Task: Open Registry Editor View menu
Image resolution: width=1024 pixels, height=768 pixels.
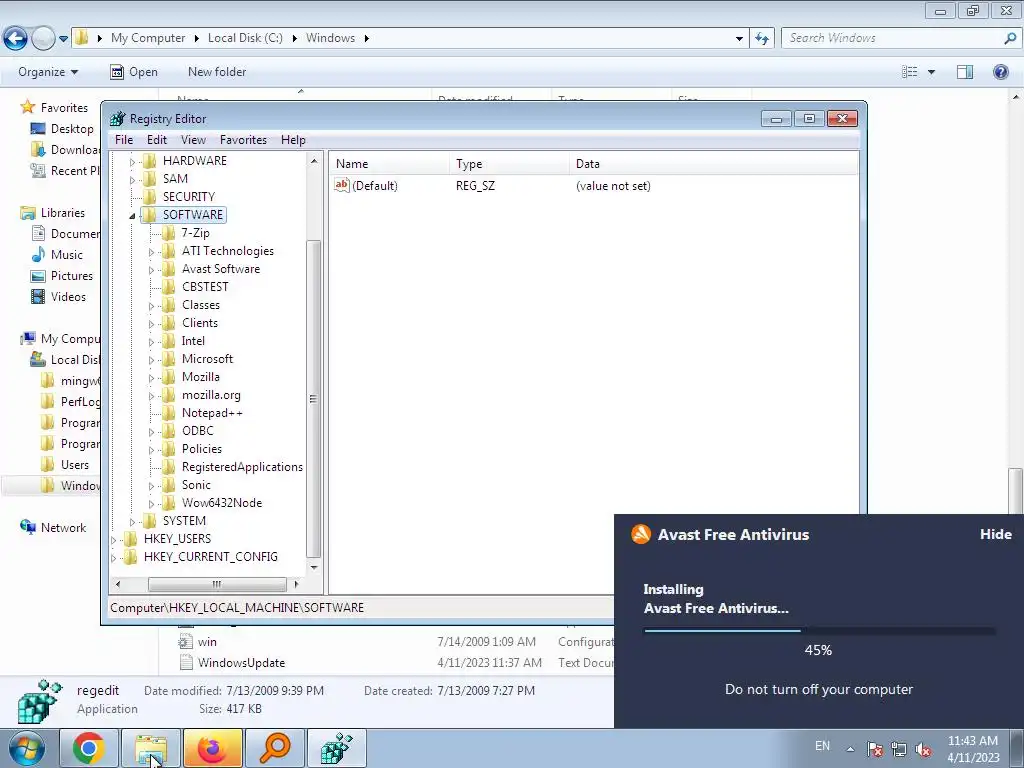Action: (193, 140)
